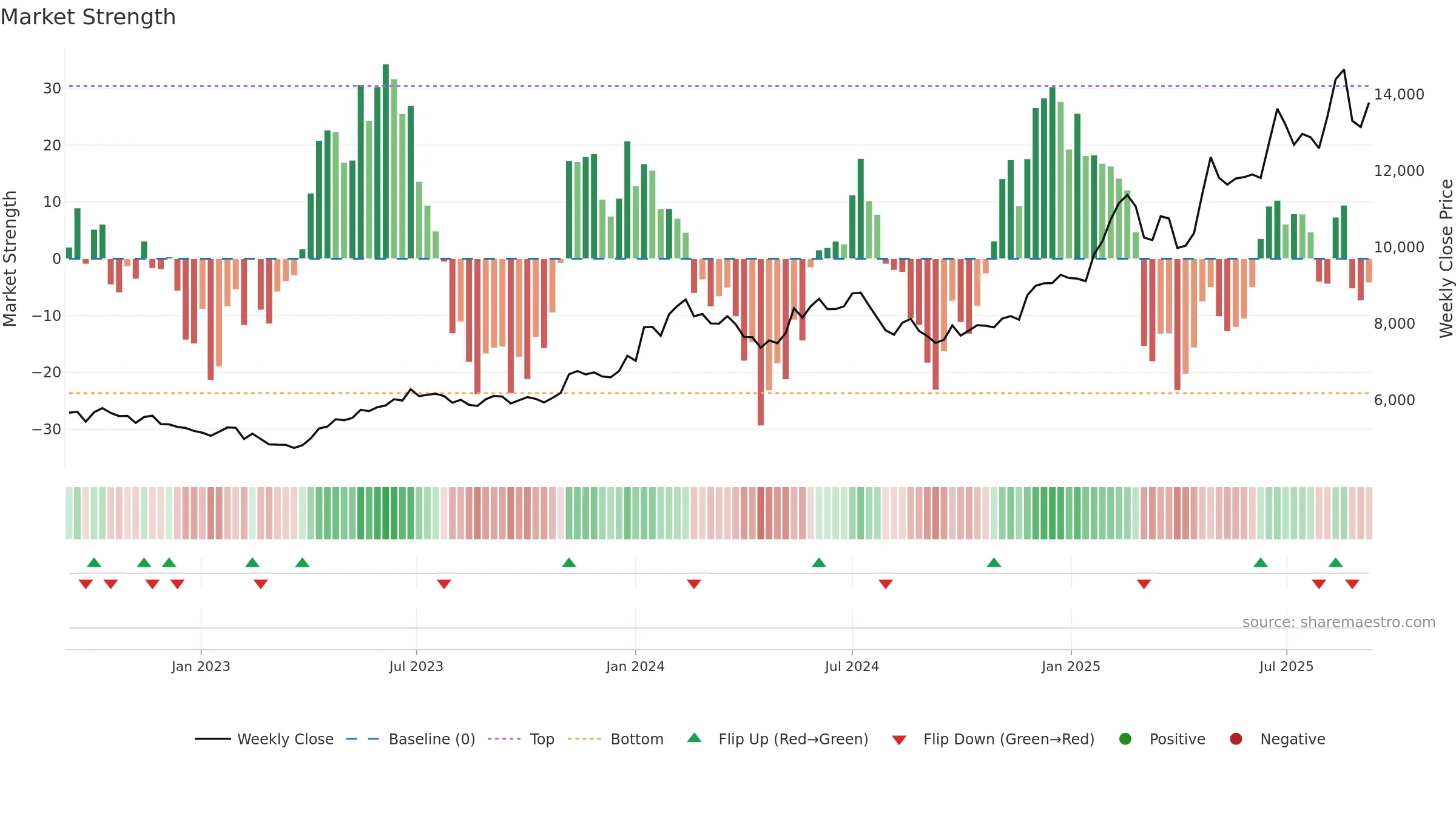The image size is (1456, 819).
Task: Click the source: sharemaestro.com text
Action: point(1339,622)
